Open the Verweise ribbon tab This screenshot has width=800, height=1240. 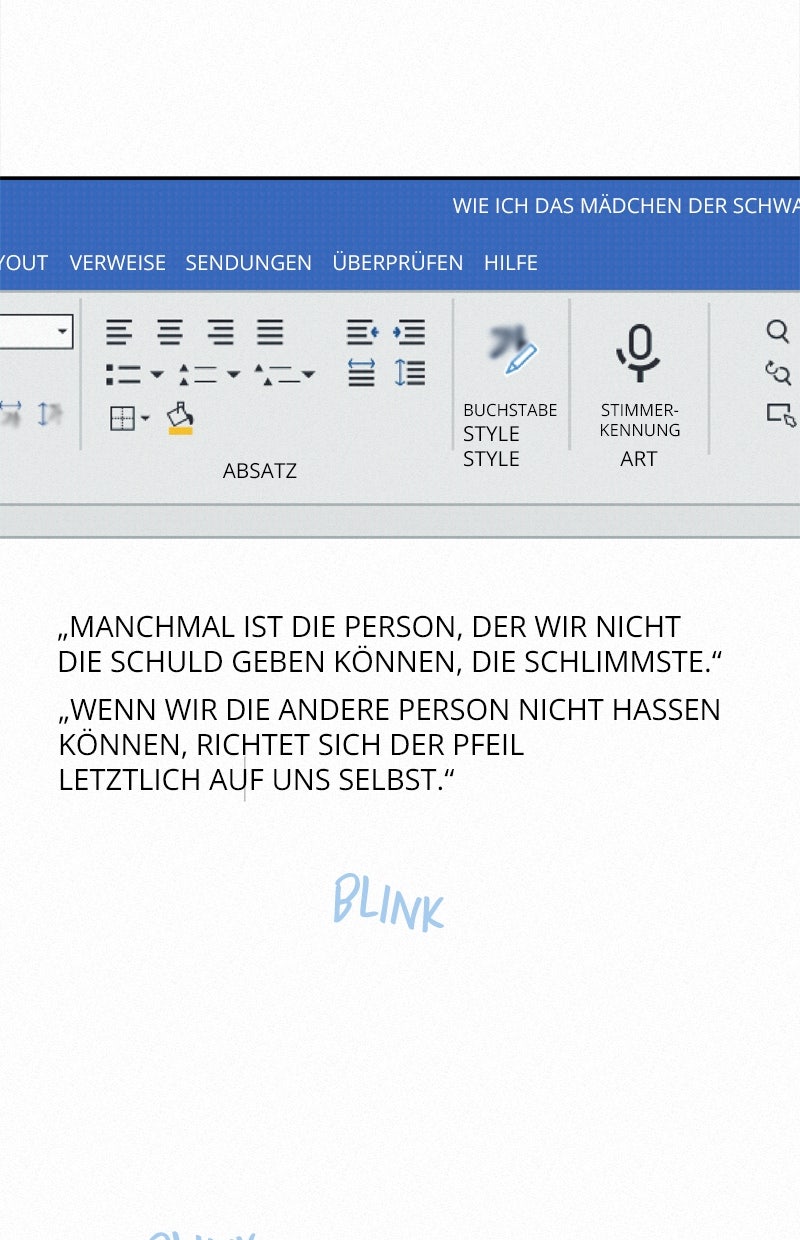coord(117,263)
